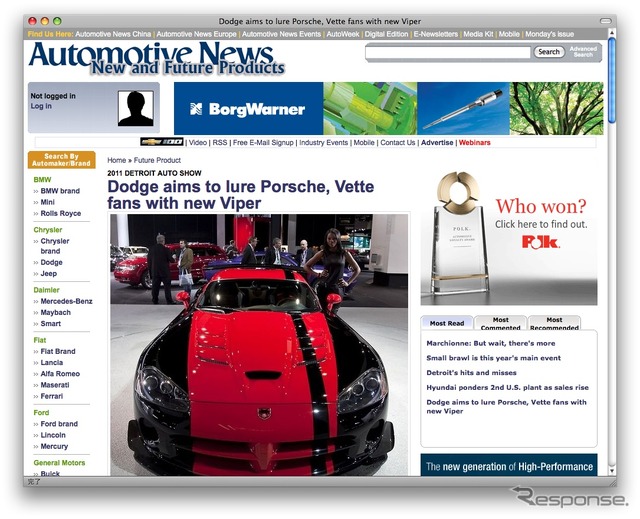This screenshot has width=640, height=519.
Task: Open Lancia in sidebar
Action: click(51, 362)
